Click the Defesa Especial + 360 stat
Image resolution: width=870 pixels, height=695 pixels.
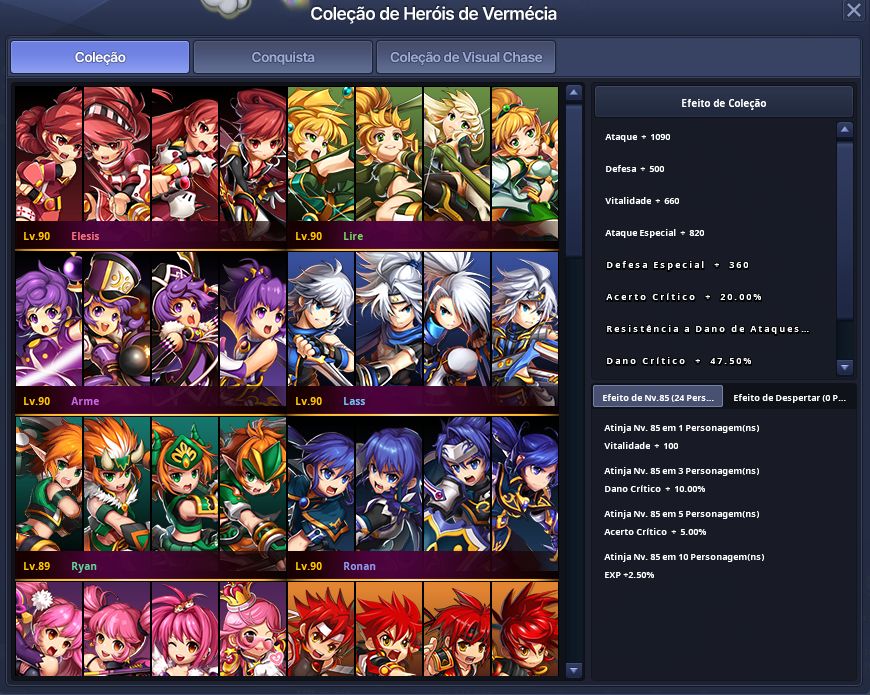pos(677,265)
